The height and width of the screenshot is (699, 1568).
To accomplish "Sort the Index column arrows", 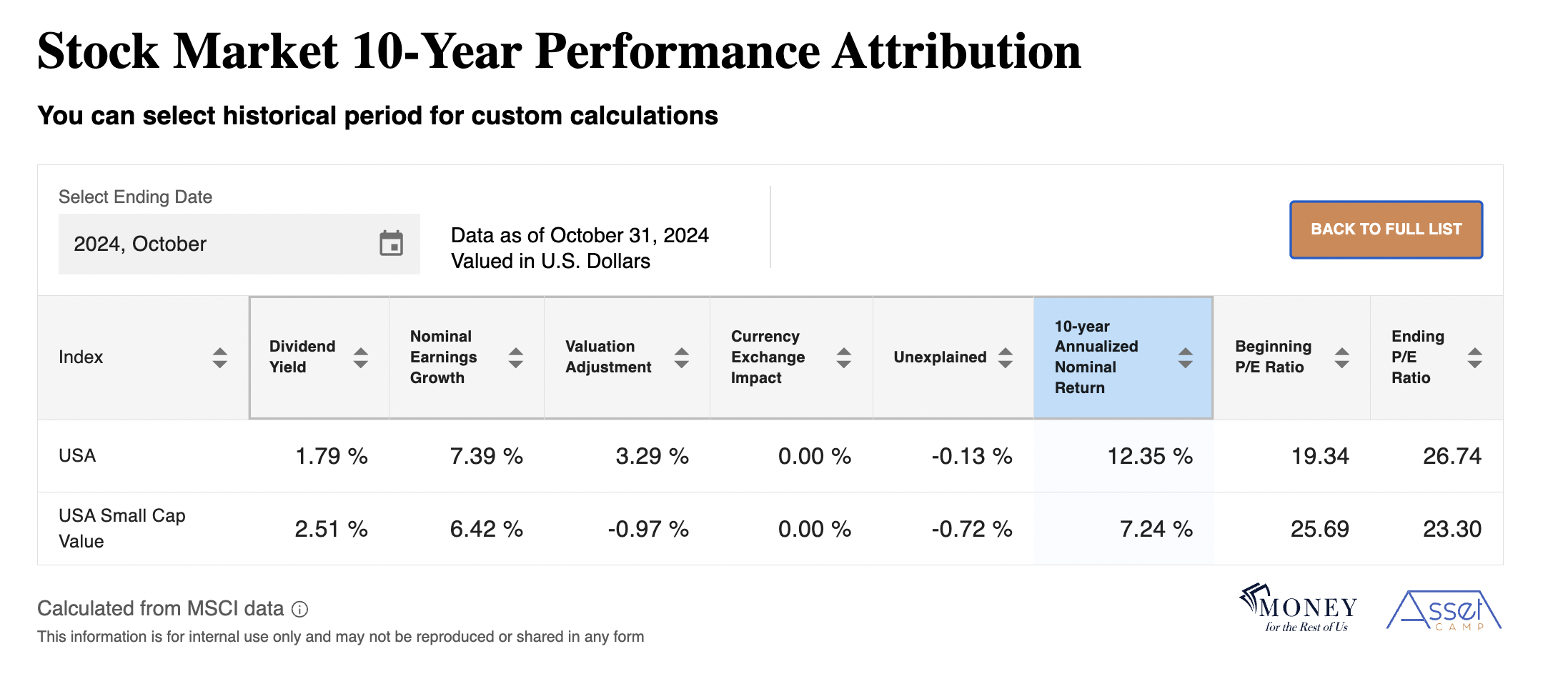I will (x=219, y=357).
